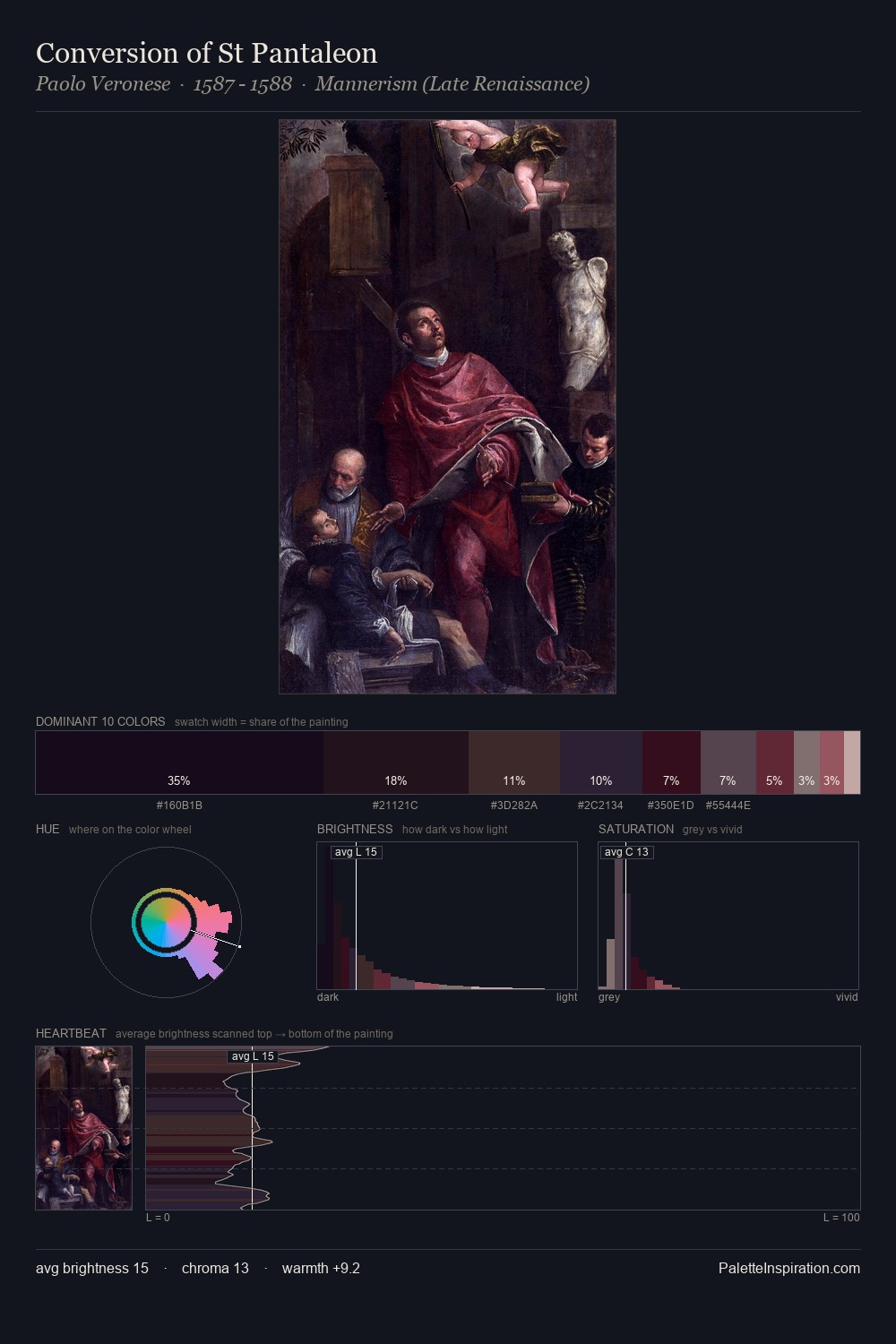
Task: Click the 'SATURATION' section heading
Action: 636,829
